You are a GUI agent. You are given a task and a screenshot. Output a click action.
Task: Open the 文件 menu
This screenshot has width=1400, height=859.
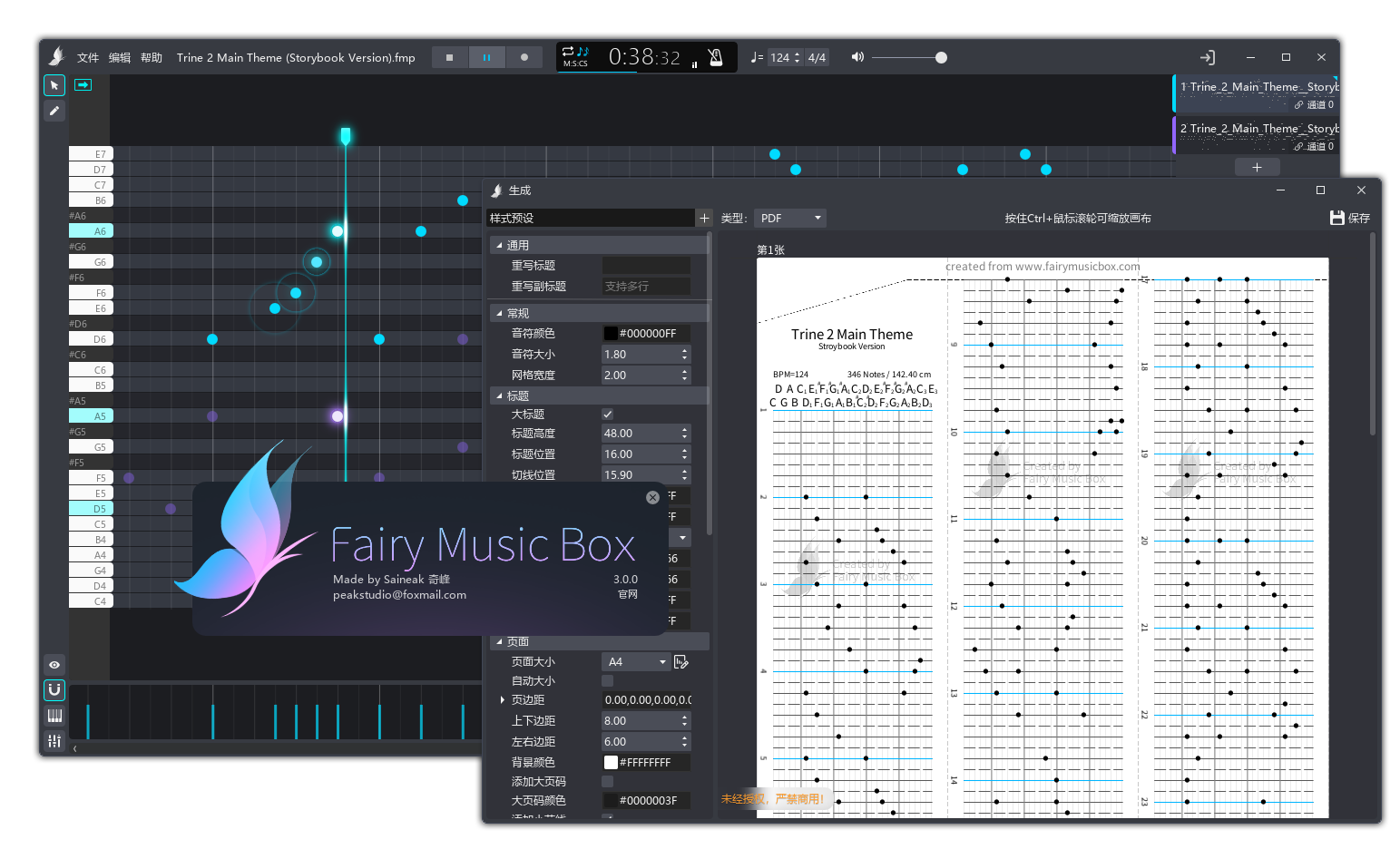click(x=88, y=57)
